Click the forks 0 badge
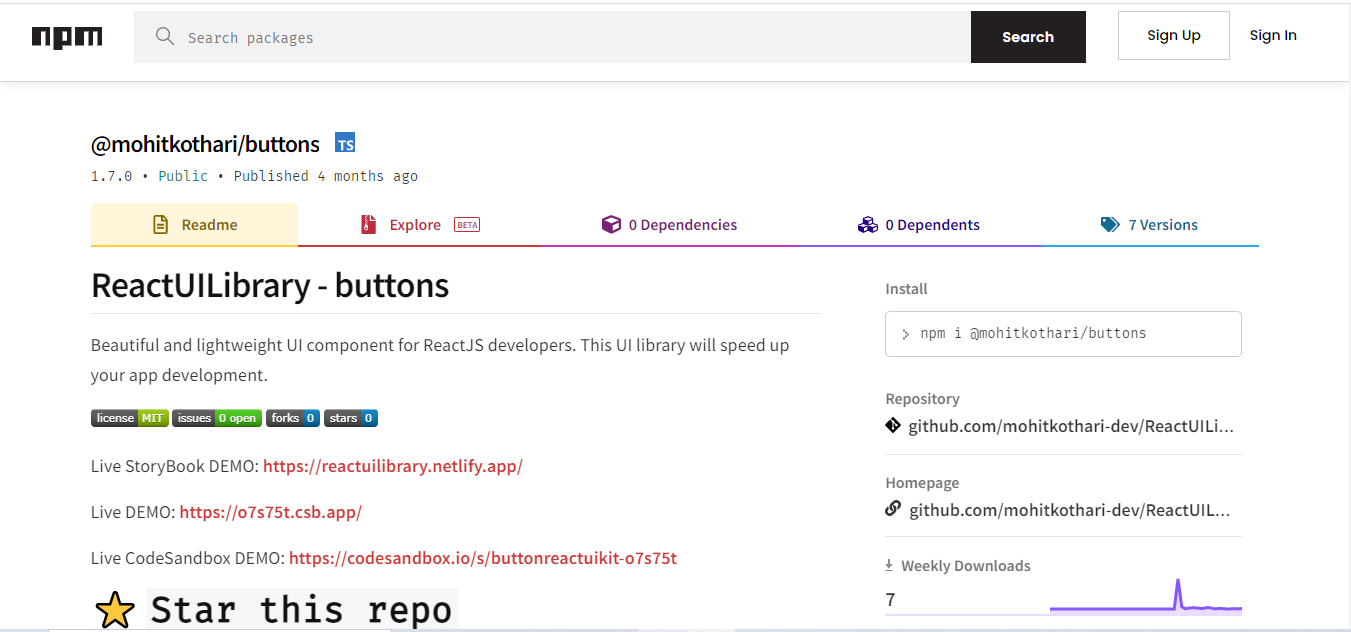The width and height of the screenshot is (1351, 632). pos(293,418)
